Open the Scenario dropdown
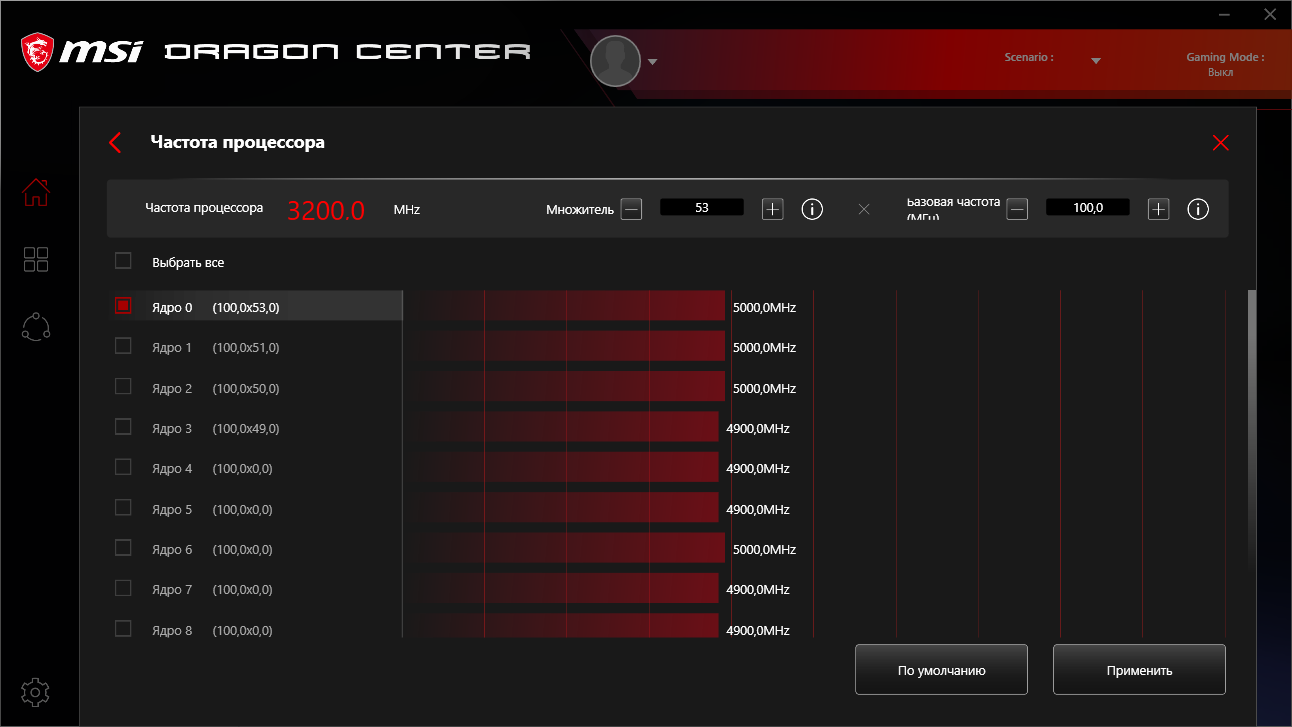Viewport: 1292px width, 727px height. [x=1096, y=61]
